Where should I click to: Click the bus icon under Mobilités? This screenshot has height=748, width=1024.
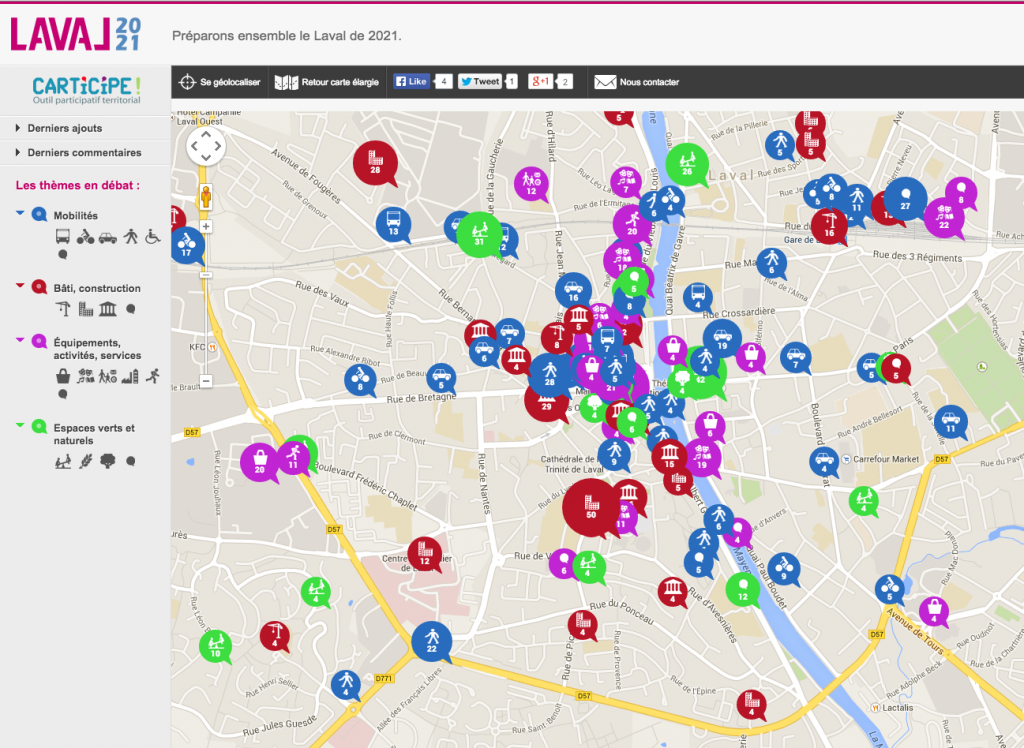pyautogui.click(x=63, y=237)
